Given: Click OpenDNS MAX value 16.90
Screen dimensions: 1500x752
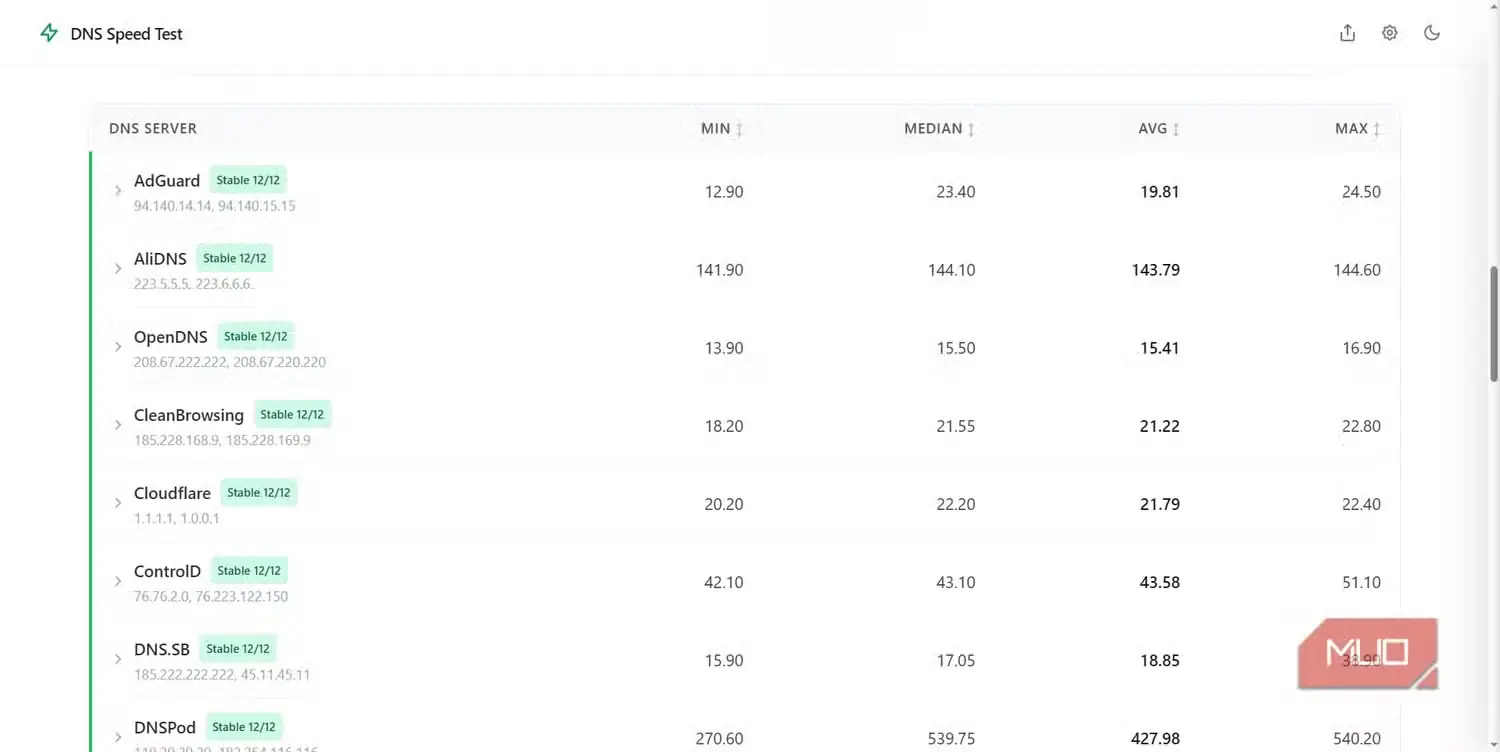Looking at the screenshot, I should tap(1361, 348).
